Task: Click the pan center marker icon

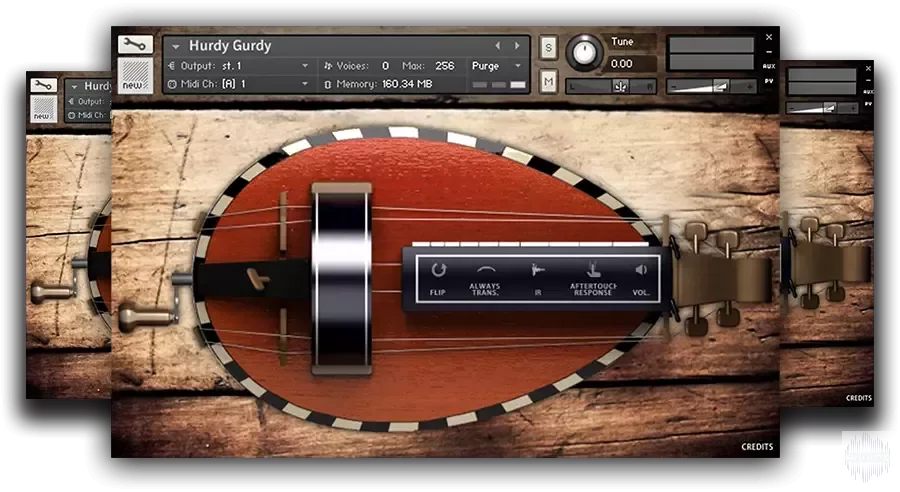Action: point(620,87)
